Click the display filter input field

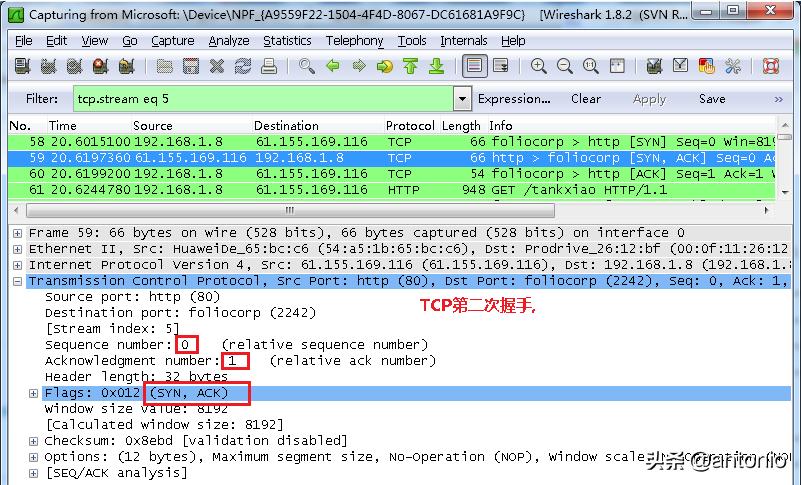263,99
